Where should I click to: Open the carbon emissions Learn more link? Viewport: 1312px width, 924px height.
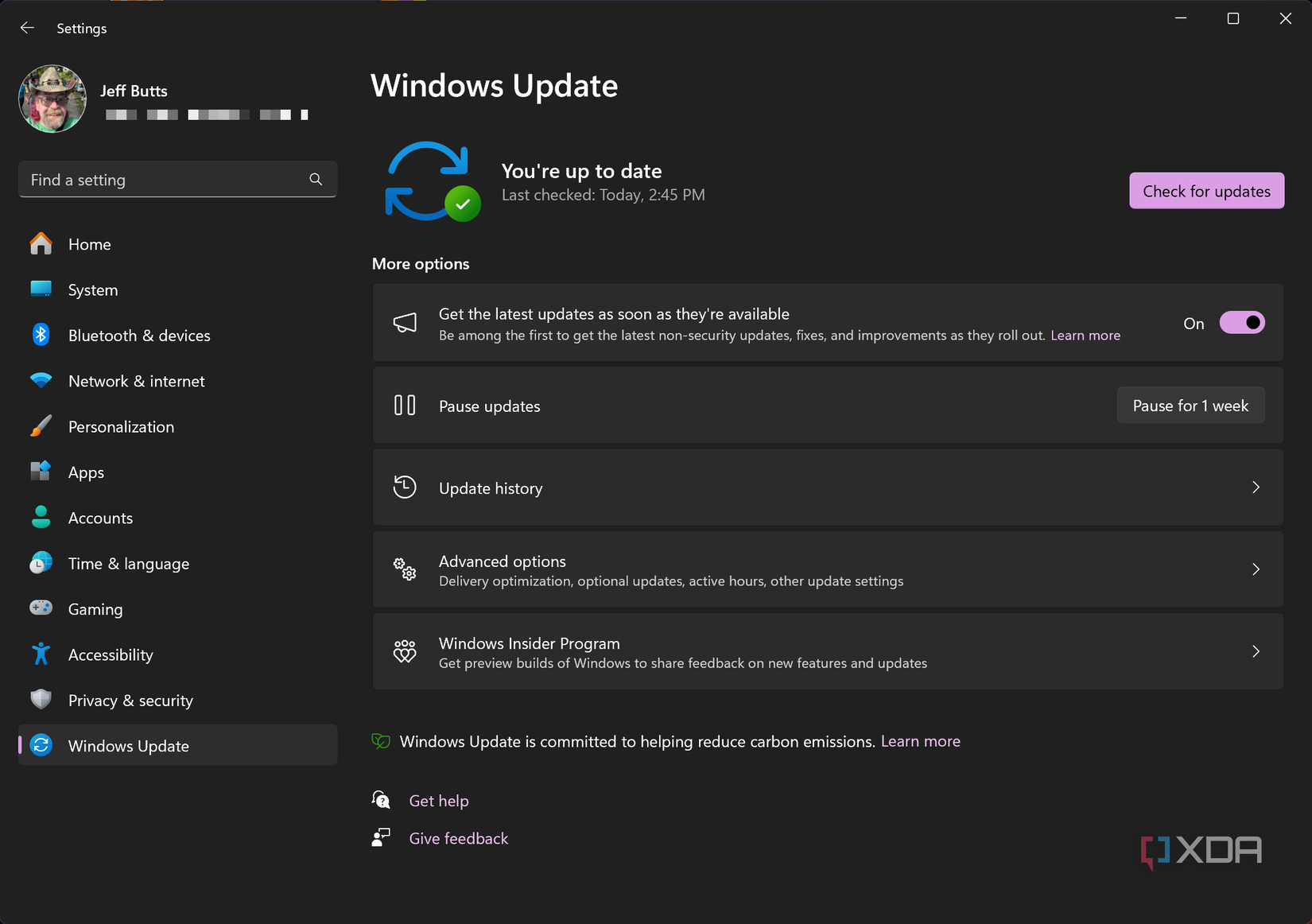coord(920,740)
